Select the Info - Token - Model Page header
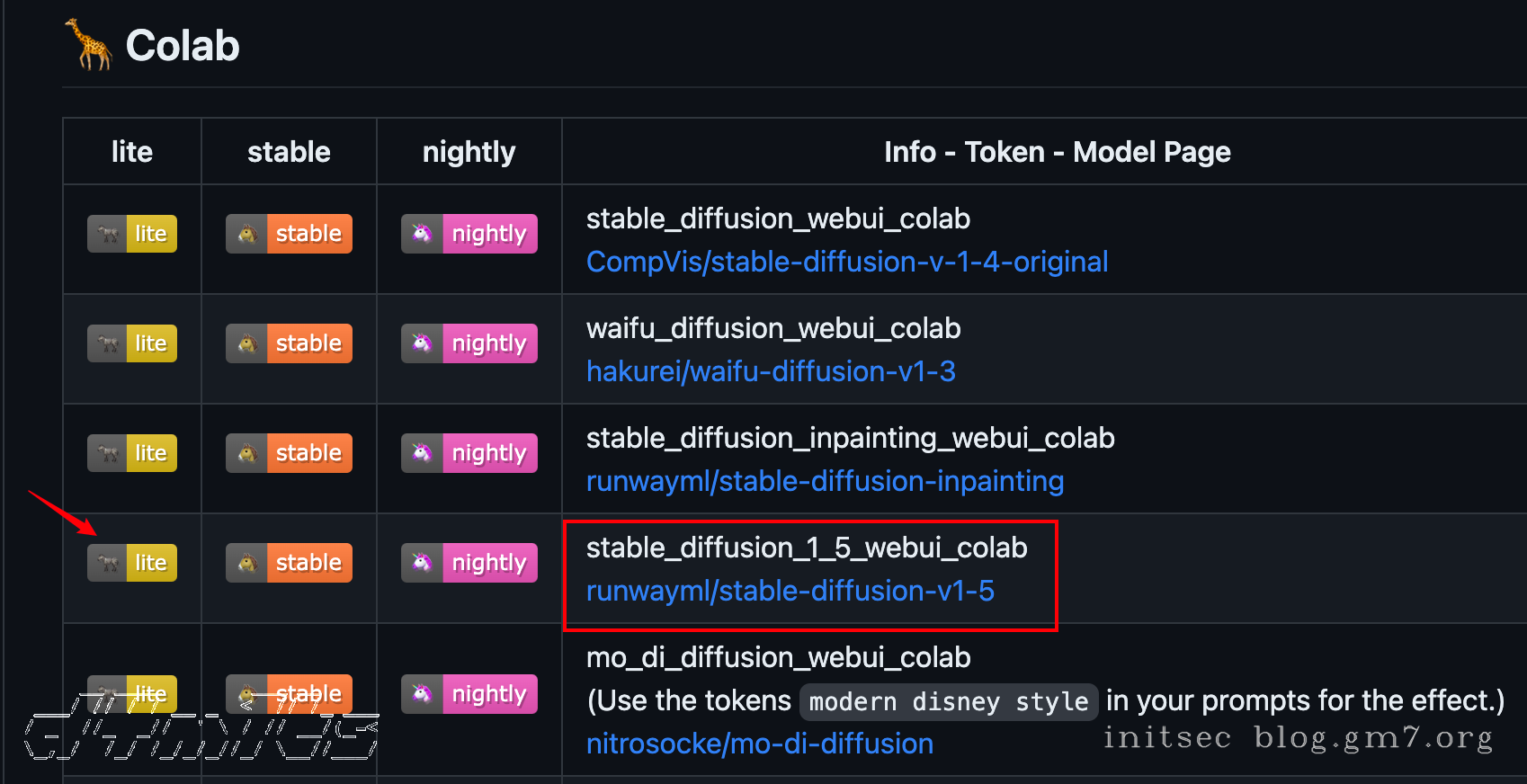This screenshot has height=784, width=1527. tap(1057, 151)
